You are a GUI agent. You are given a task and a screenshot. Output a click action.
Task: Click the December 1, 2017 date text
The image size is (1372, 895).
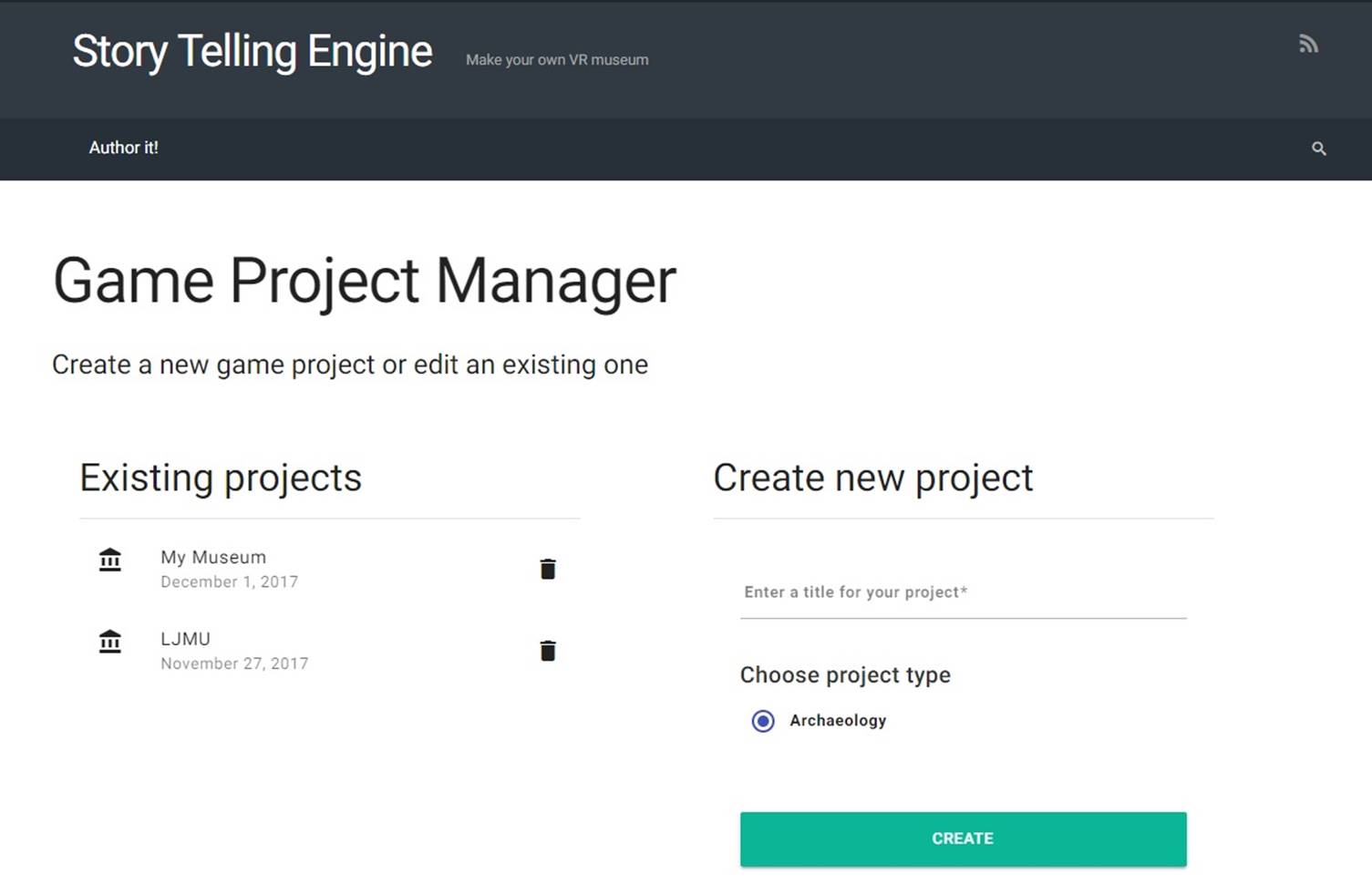(229, 581)
